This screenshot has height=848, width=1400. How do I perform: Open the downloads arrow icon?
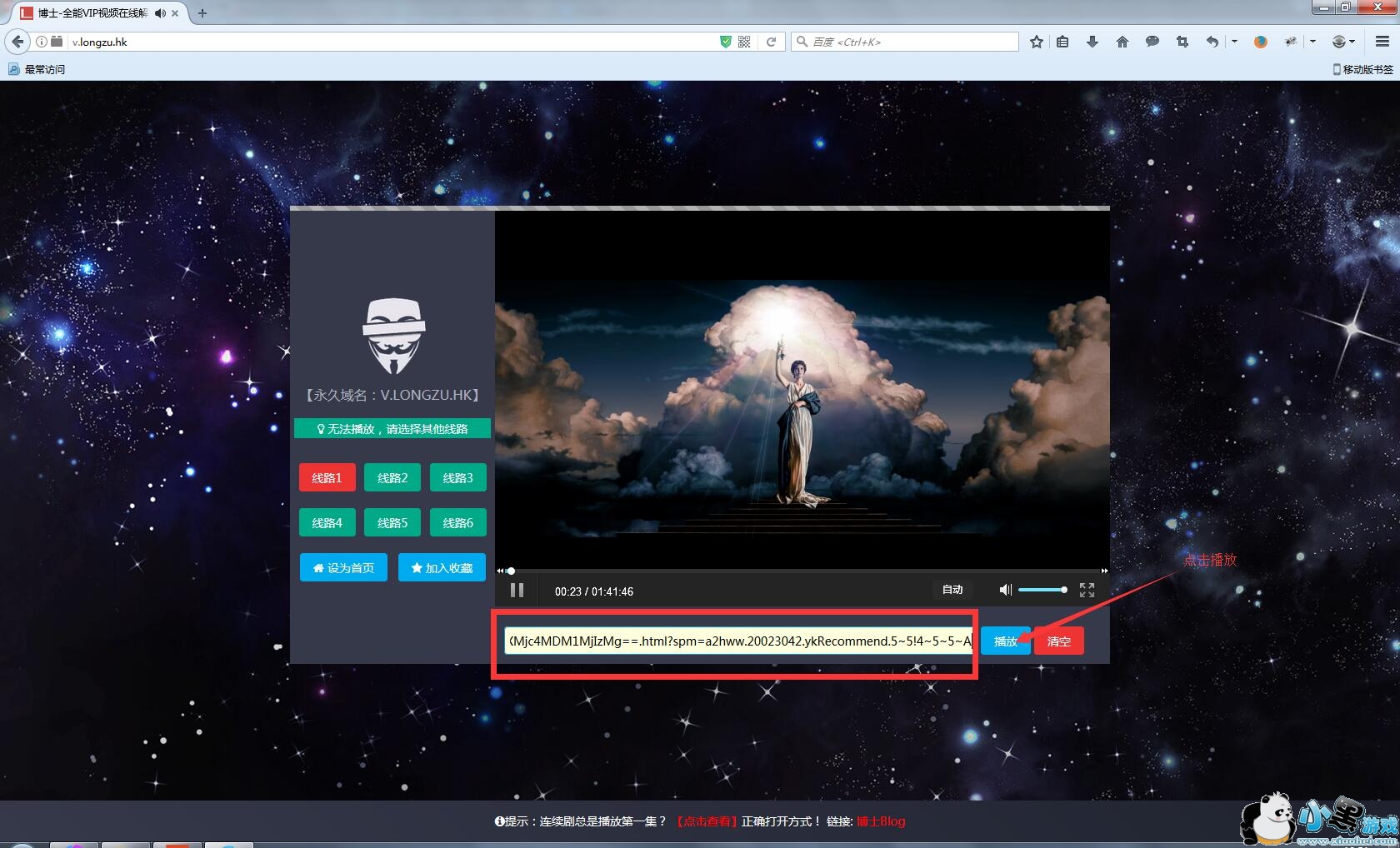point(1092,42)
